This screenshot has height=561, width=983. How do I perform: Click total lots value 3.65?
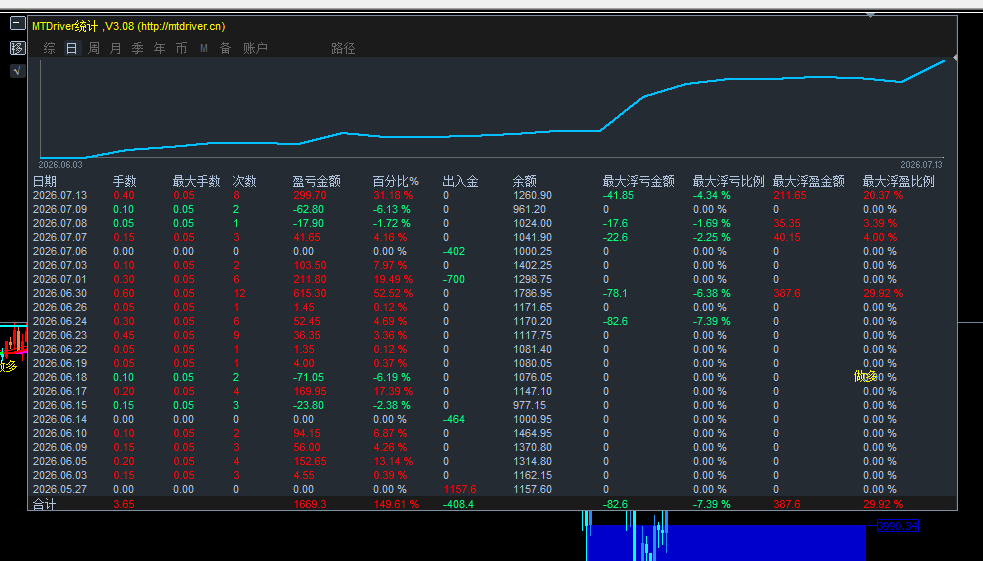click(x=124, y=505)
